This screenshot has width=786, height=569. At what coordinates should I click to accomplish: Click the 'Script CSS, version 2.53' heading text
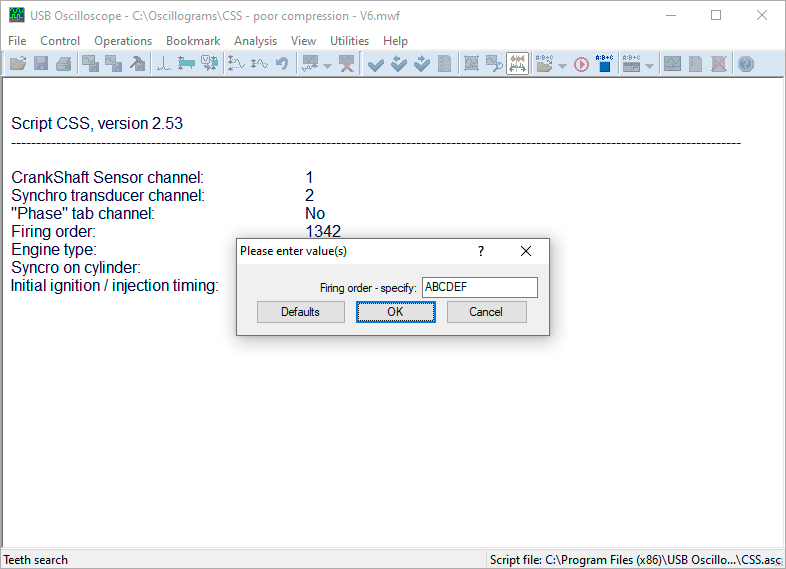coord(97,123)
